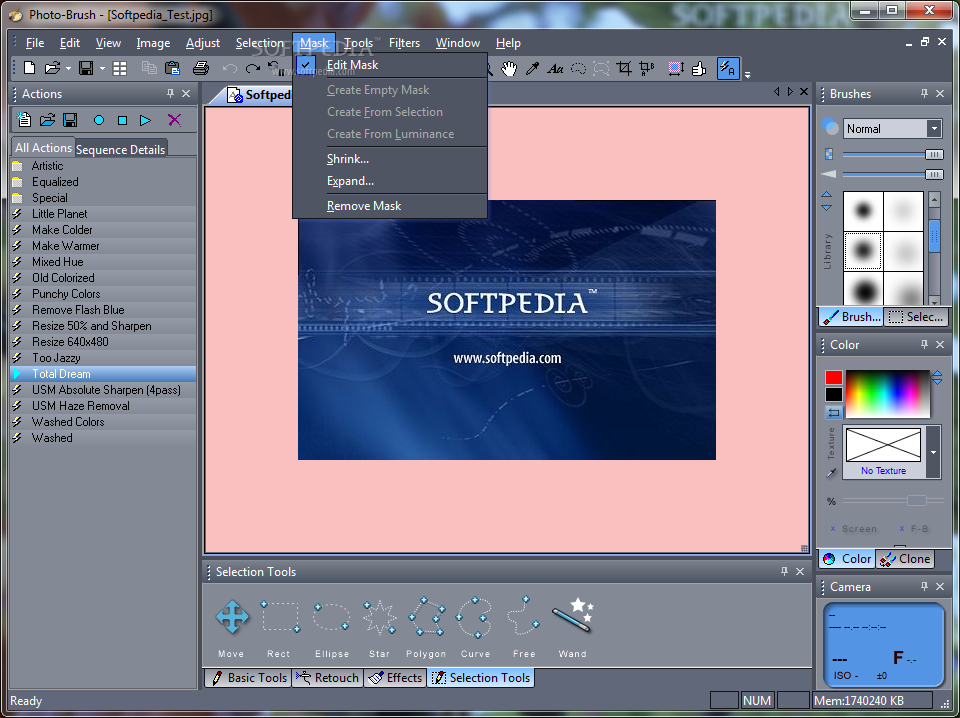
Task: Uncheck Edit Mask in the Mask menu
Action: click(x=390, y=65)
